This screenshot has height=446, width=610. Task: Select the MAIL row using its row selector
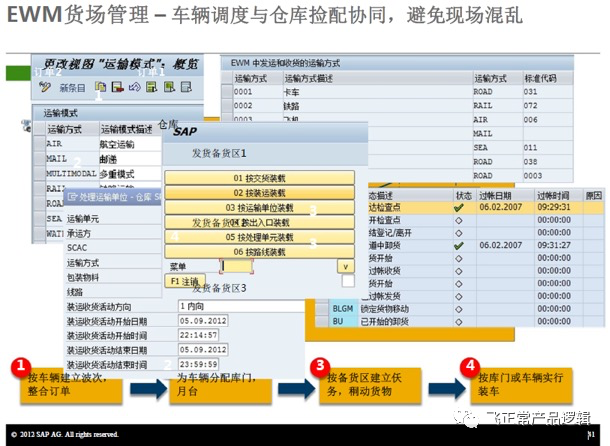tap(39, 158)
